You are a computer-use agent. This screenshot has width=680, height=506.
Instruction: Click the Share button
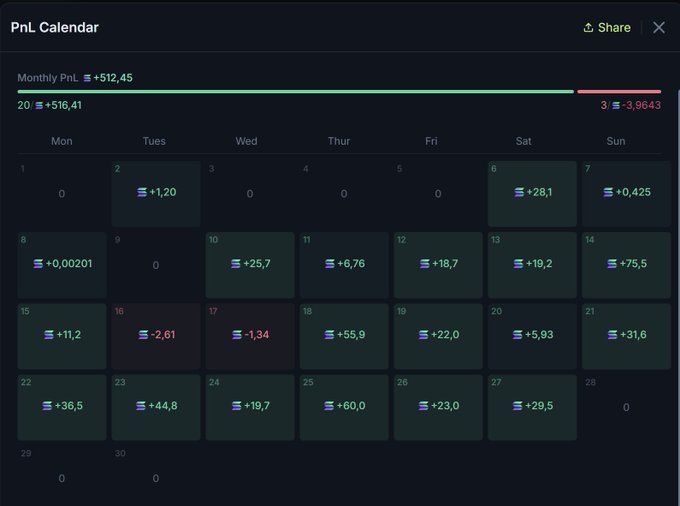tap(607, 28)
